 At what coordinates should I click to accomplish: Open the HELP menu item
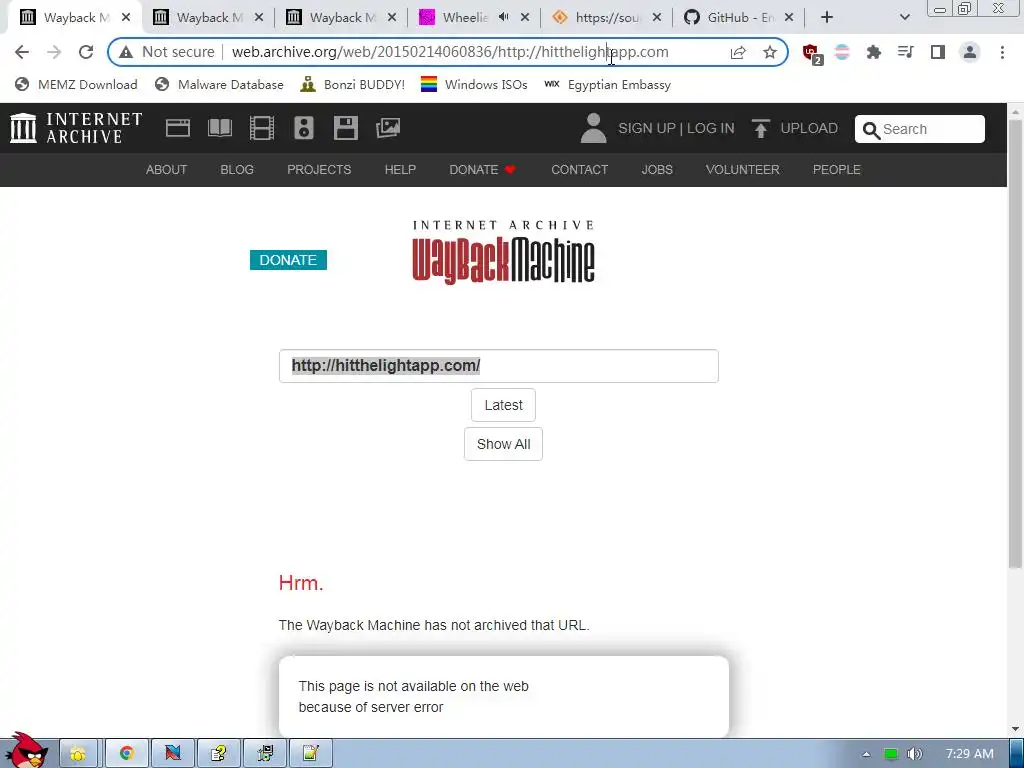400,170
